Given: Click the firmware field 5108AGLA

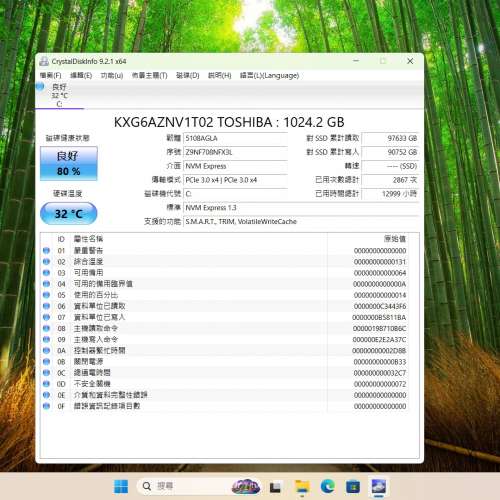Looking at the screenshot, I should pos(235,138).
